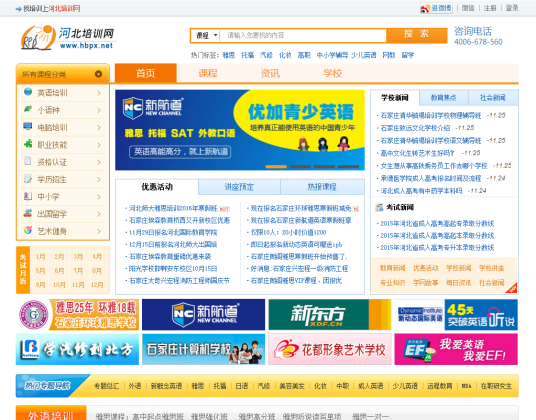Screen dimensions: 536x420
Task: Open news item 石家庄致远文化学校介绍
Action: click(415, 128)
